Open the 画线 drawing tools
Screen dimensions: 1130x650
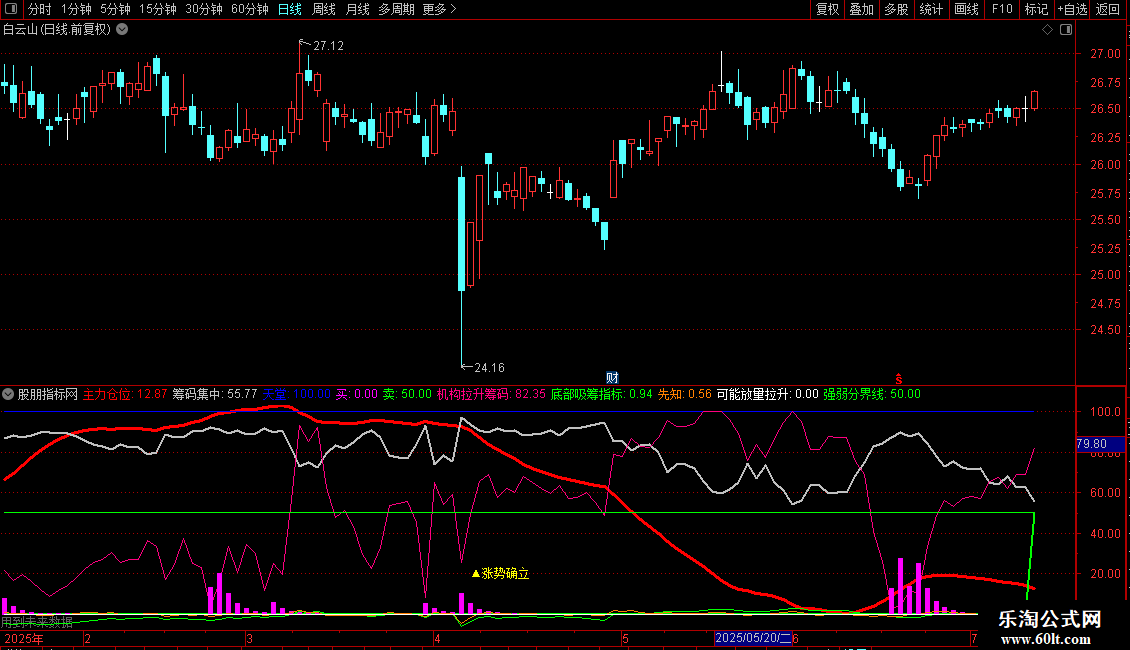pos(966,9)
